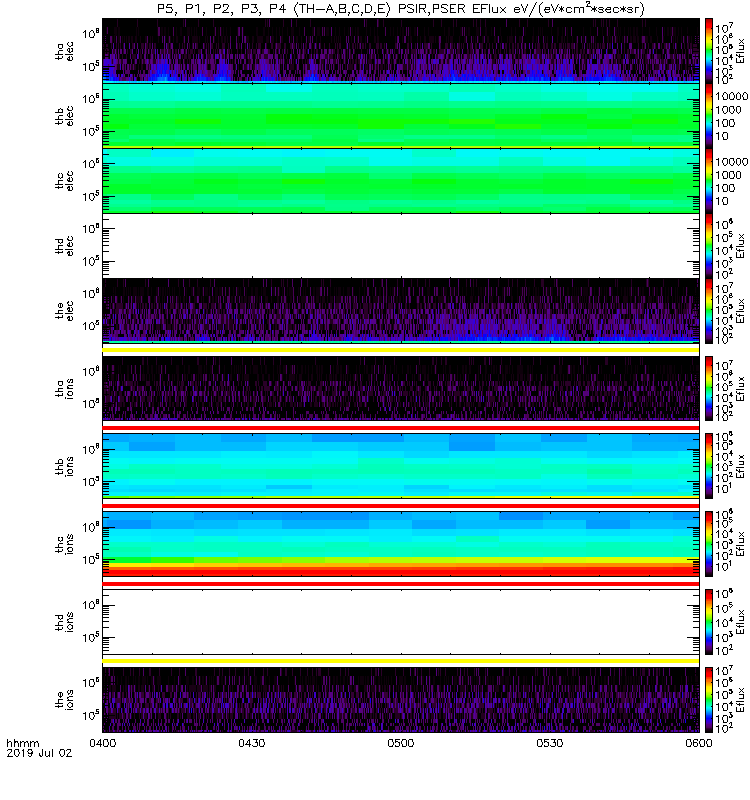Click the plot title mentioning PSIR,PSER EFlux
This screenshot has height=800, width=750.
tap(401, 9)
